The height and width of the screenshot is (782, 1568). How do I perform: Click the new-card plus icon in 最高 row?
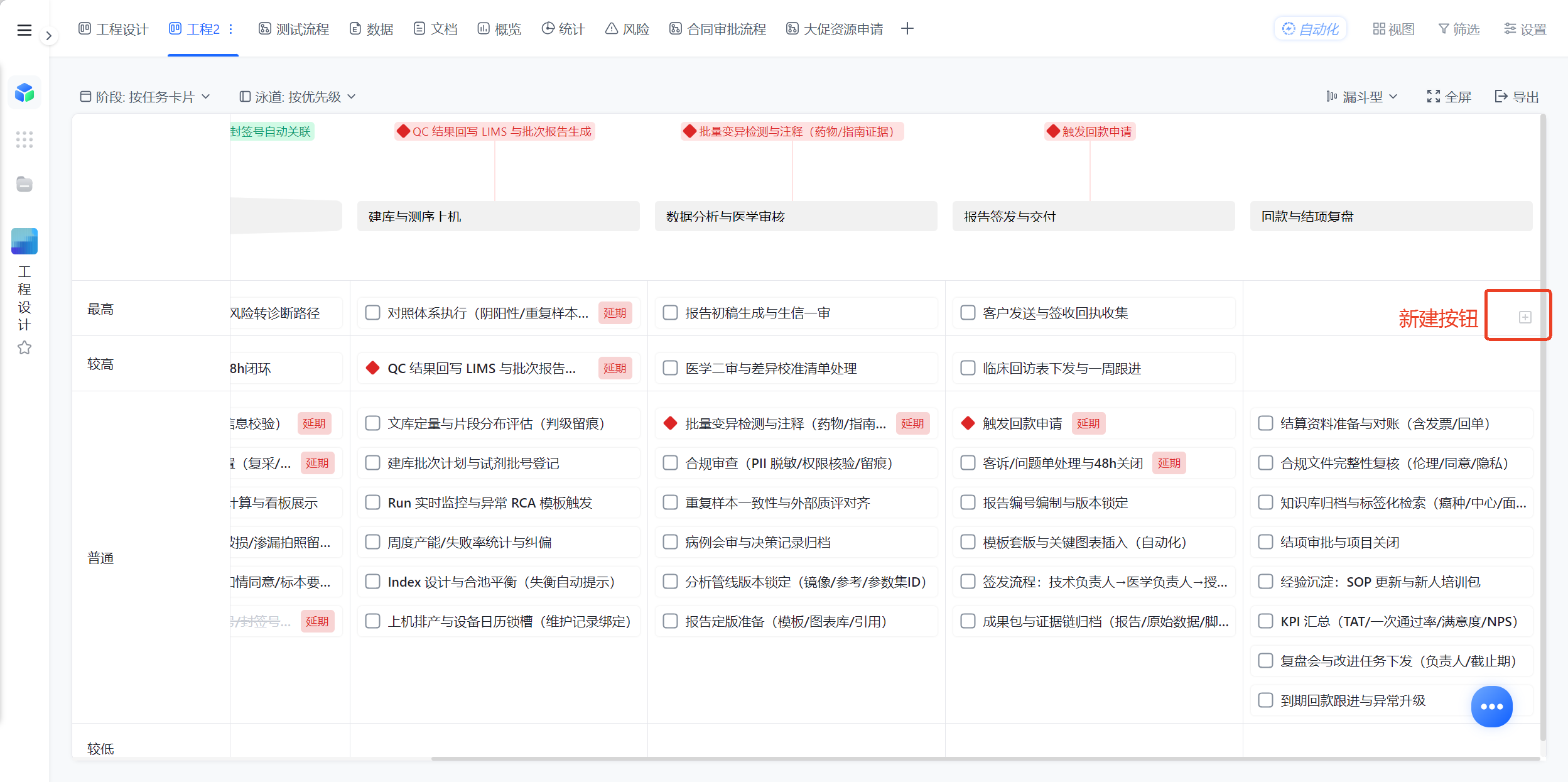tap(1525, 317)
